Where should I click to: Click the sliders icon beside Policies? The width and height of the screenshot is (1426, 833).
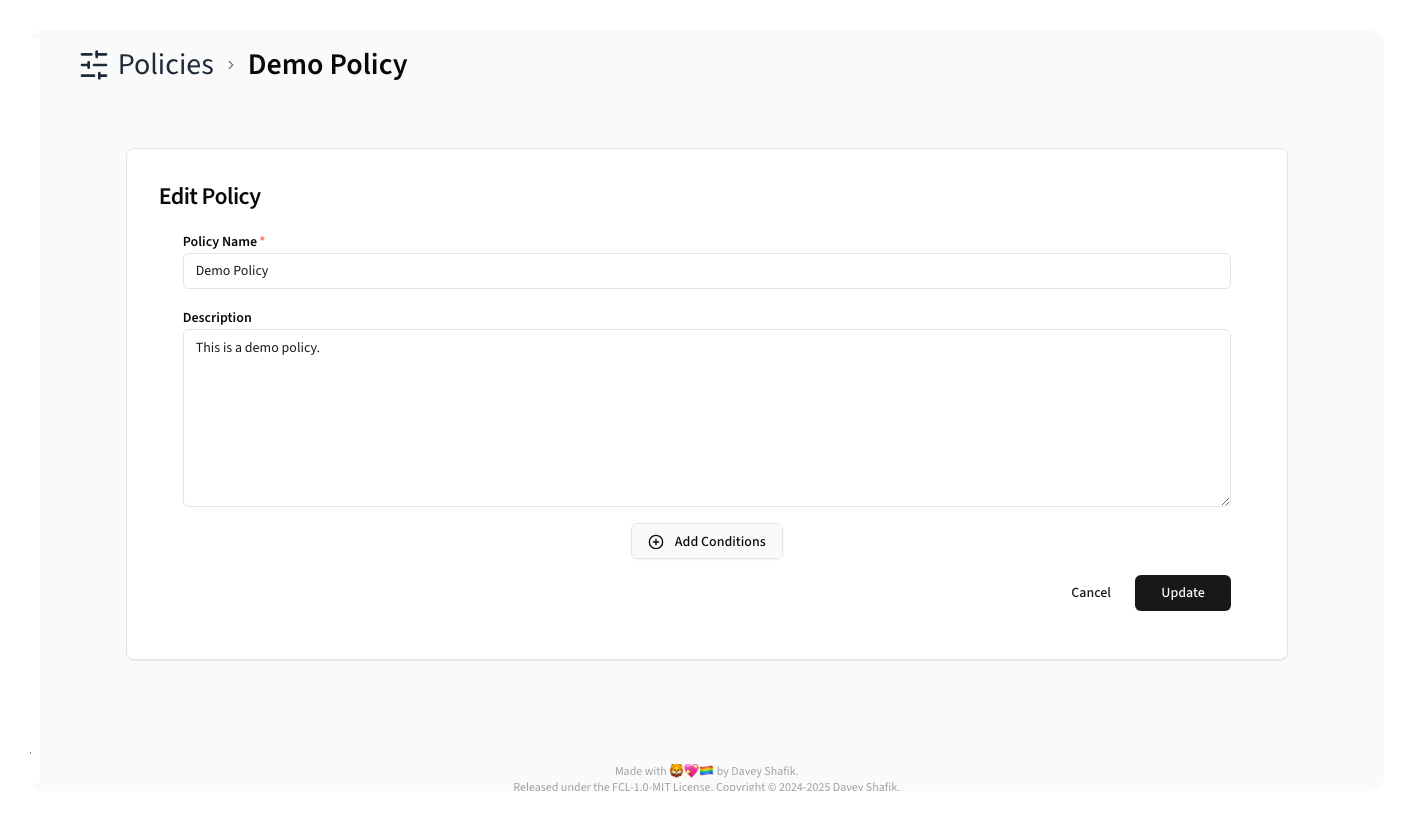(x=92, y=64)
